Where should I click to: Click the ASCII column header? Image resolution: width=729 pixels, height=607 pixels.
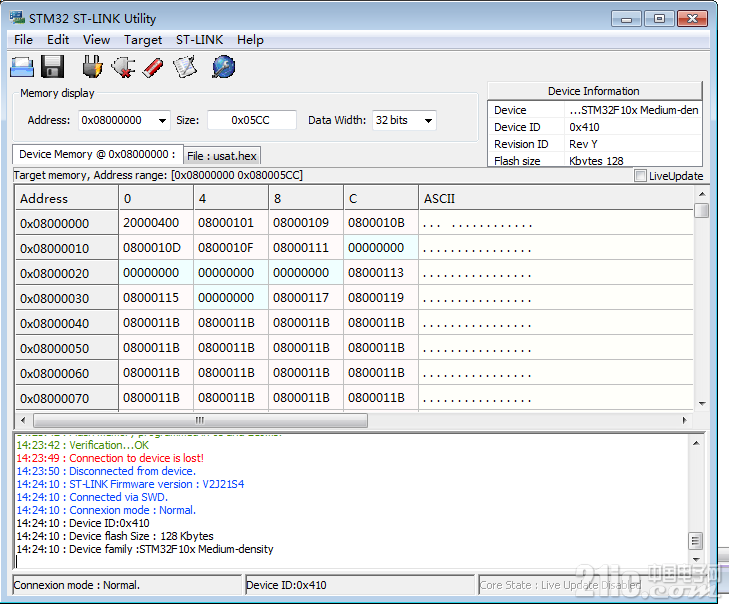(x=556, y=198)
